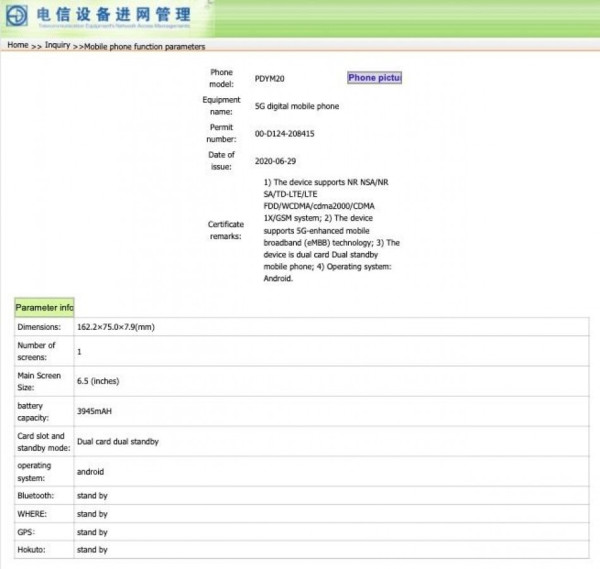Select issue date 2020-06-29
The image size is (600, 569).
click(x=275, y=161)
